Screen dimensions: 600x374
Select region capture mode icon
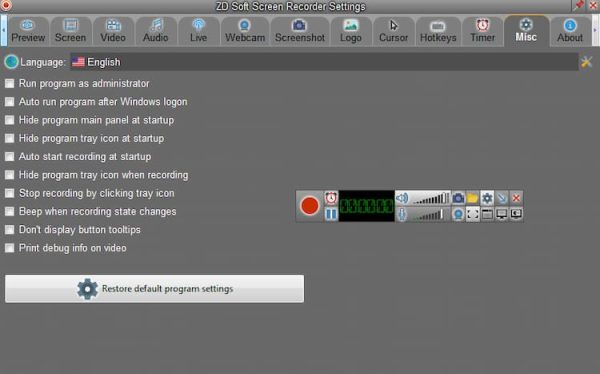(473, 214)
